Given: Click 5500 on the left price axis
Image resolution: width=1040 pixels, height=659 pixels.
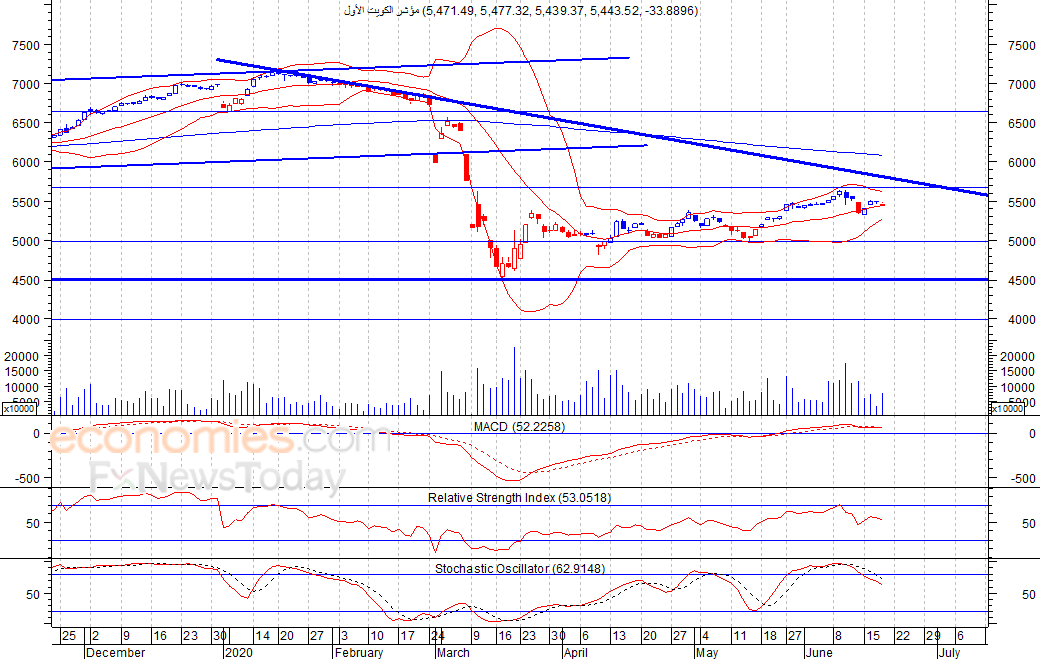Looking at the screenshot, I should pos(26,203).
